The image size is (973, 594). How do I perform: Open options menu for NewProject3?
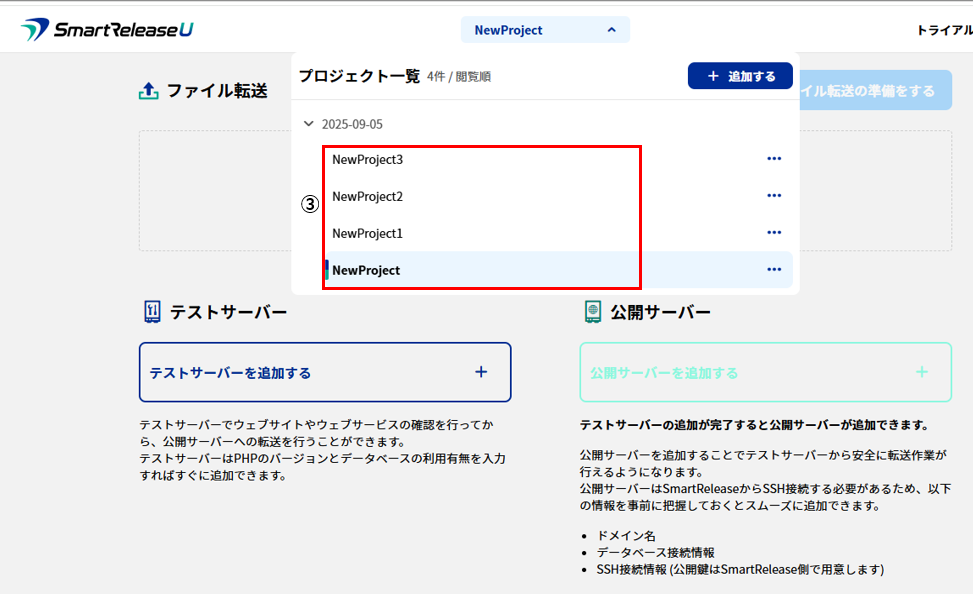click(x=773, y=159)
